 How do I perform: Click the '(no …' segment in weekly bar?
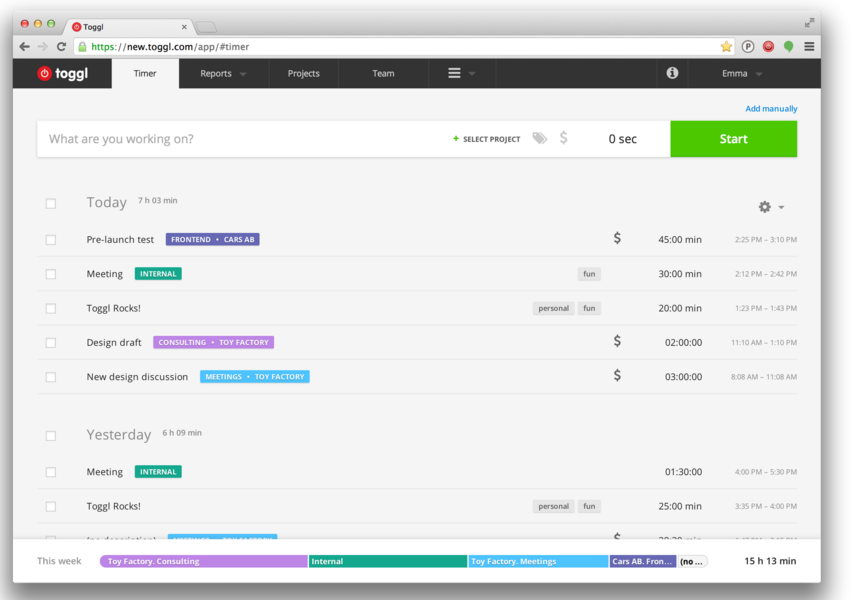pos(692,561)
